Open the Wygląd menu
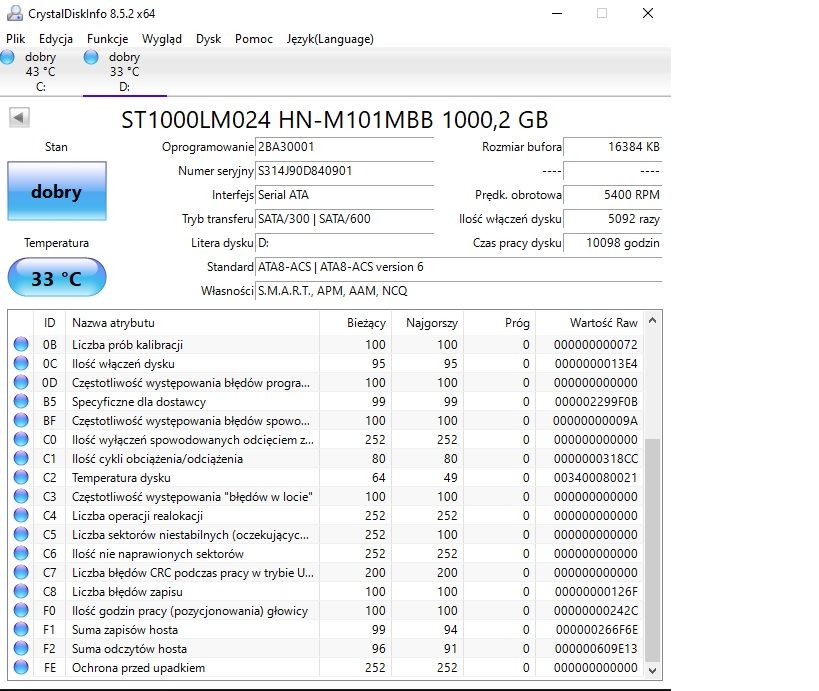 (162, 39)
